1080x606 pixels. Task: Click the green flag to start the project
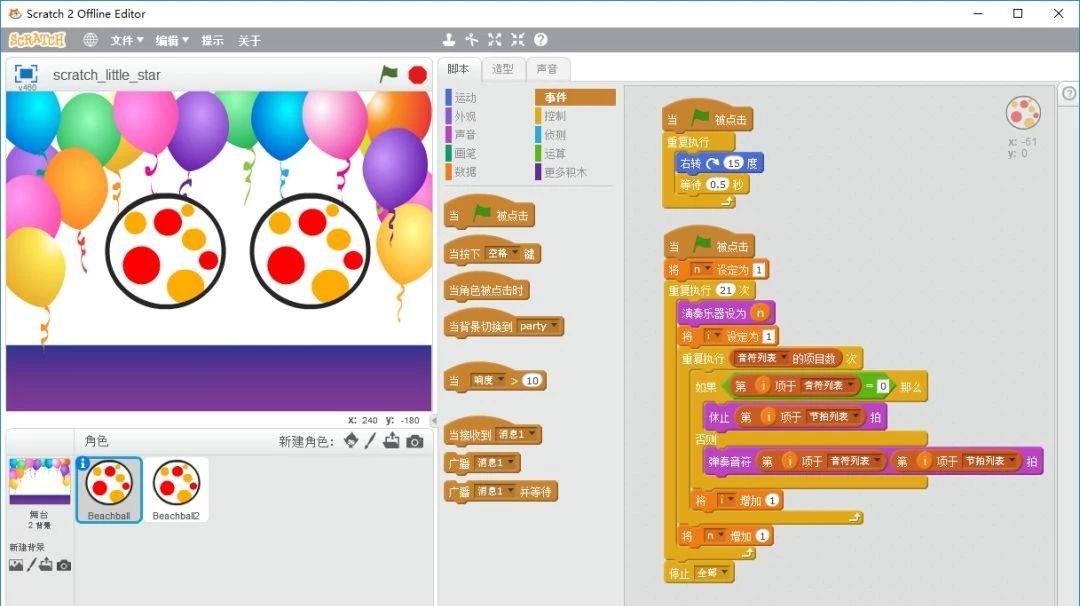[389, 74]
